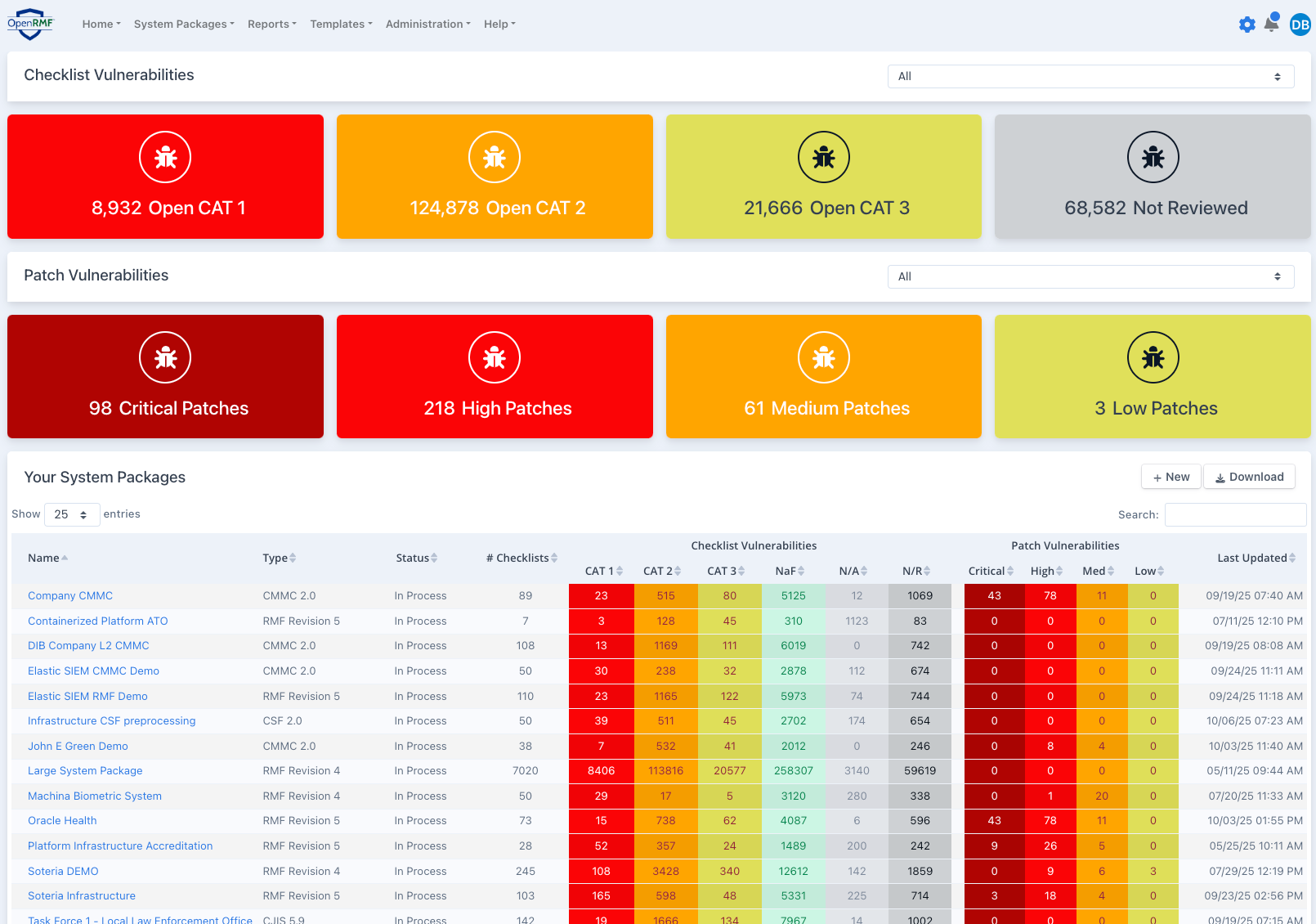Open the Oracle Health system package
The height and width of the screenshot is (924, 1316).
tap(61, 820)
